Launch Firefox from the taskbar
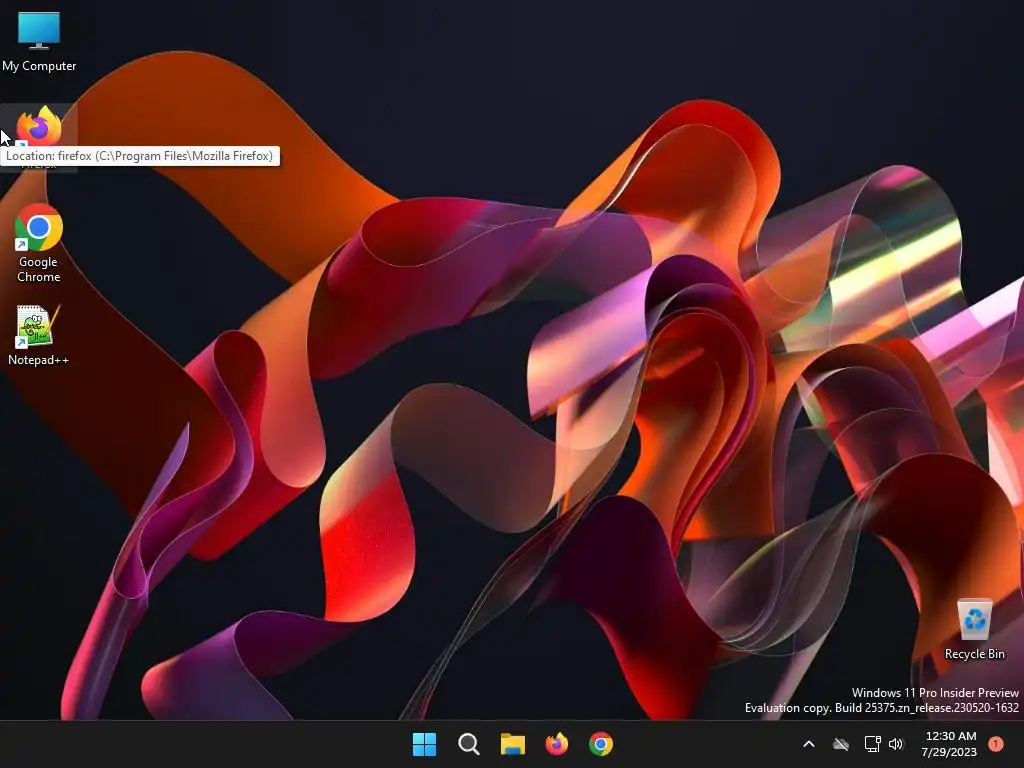 556,744
